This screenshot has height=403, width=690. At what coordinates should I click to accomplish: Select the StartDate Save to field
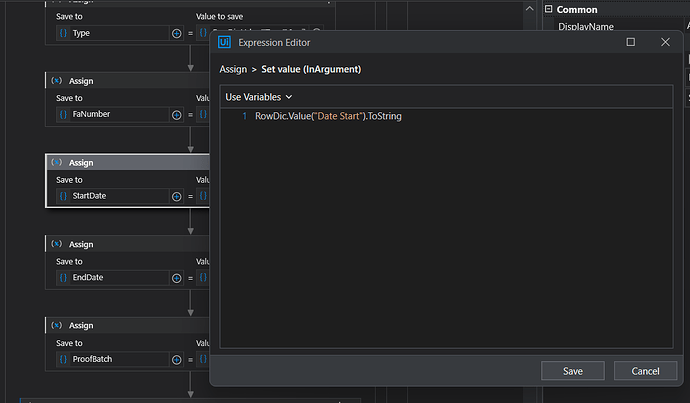point(117,196)
